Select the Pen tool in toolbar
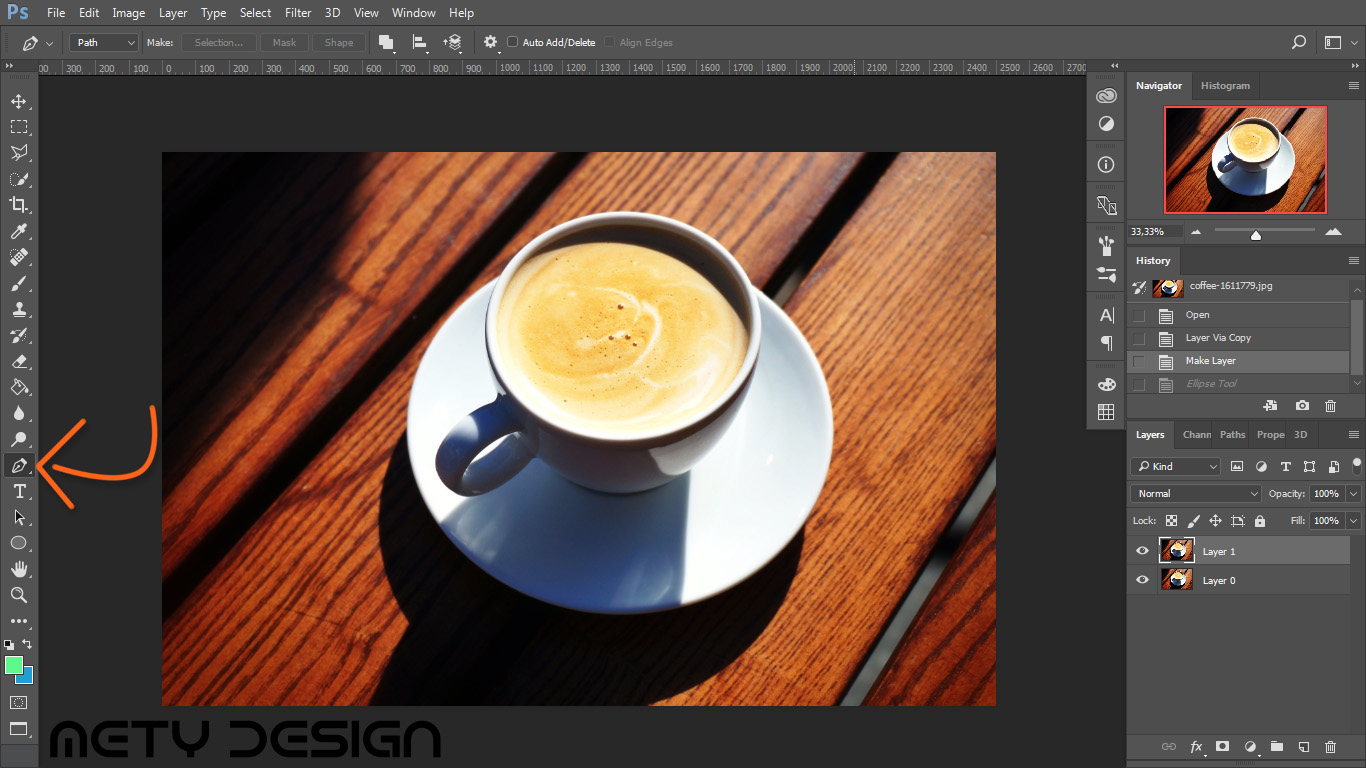The image size is (1366, 768). pos(18,465)
